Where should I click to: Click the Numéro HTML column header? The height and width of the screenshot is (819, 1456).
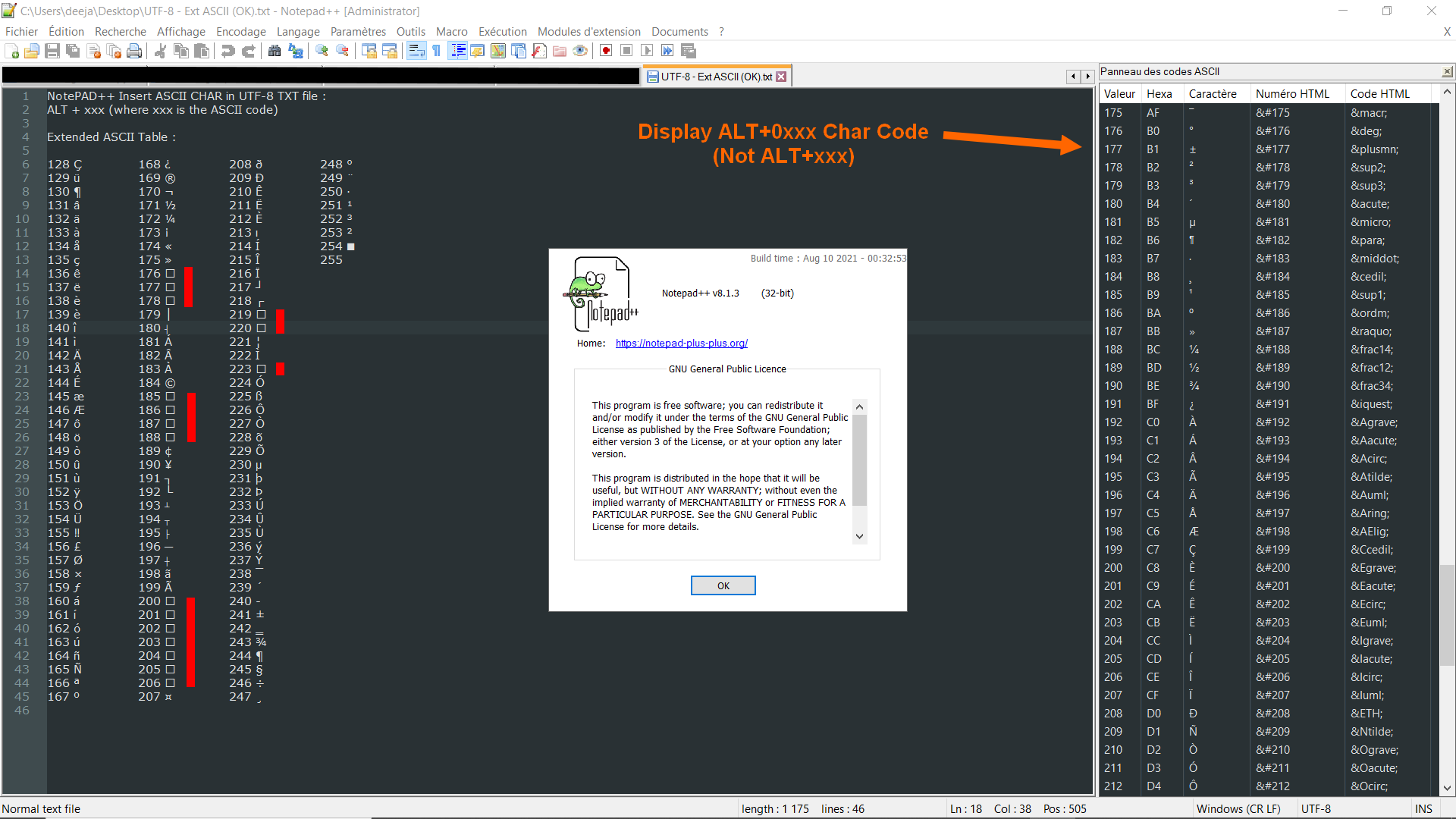click(x=1298, y=94)
